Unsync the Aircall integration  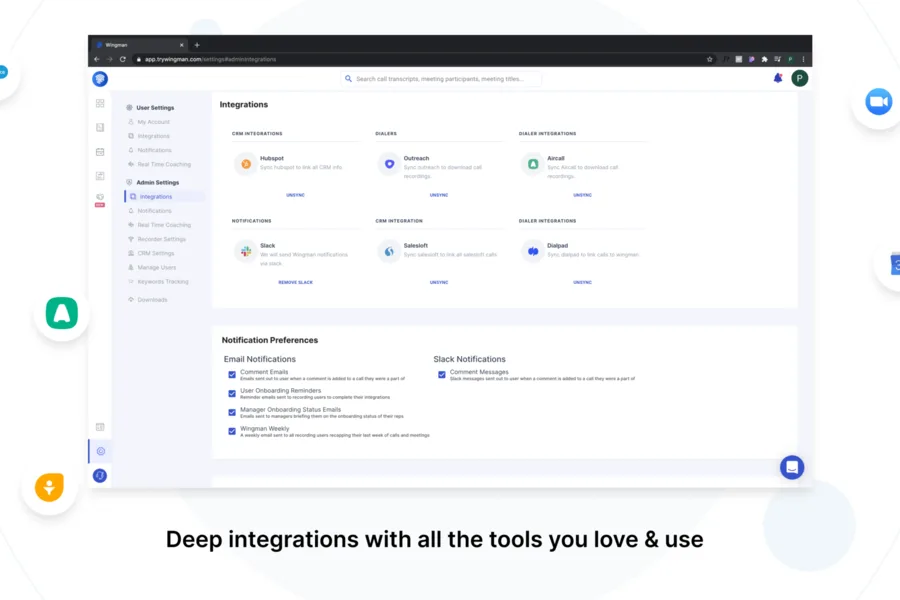pos(583,195)
